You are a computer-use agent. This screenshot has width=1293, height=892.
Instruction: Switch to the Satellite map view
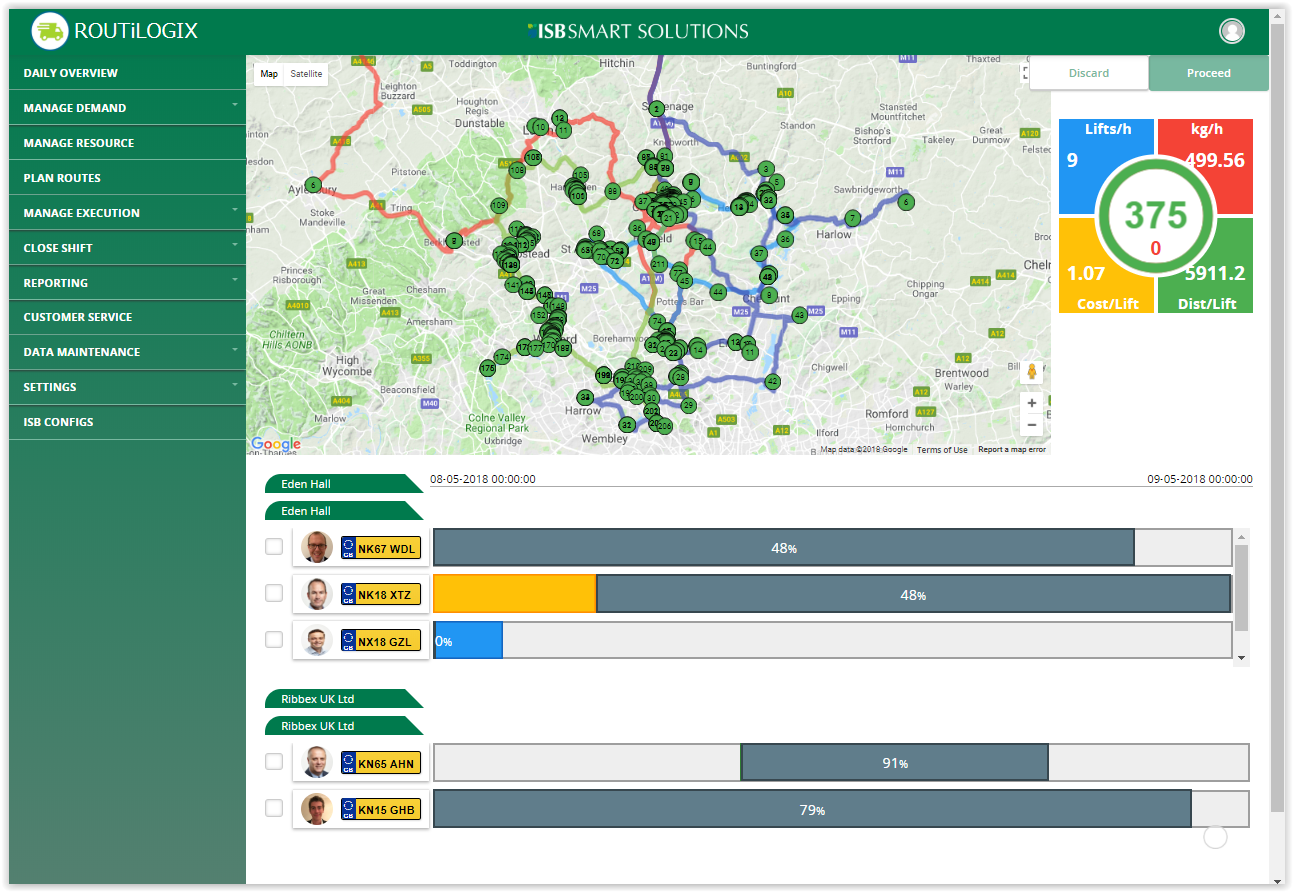[x=305, y=74]
